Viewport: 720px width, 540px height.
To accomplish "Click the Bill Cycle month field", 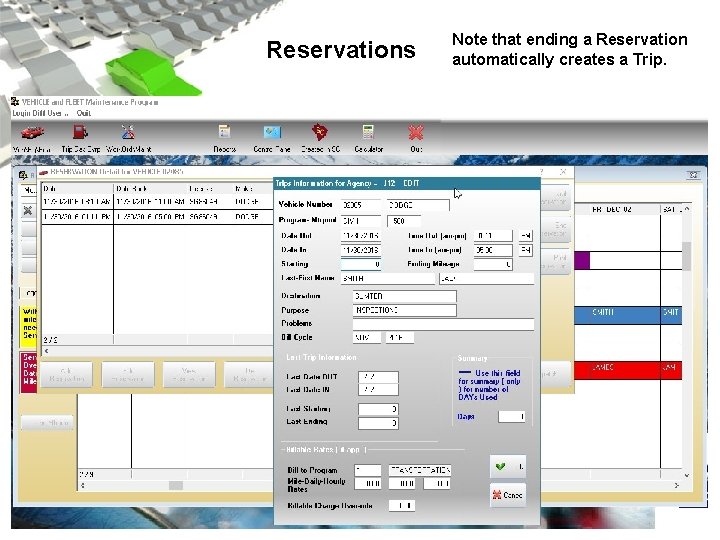I will 367,338.
